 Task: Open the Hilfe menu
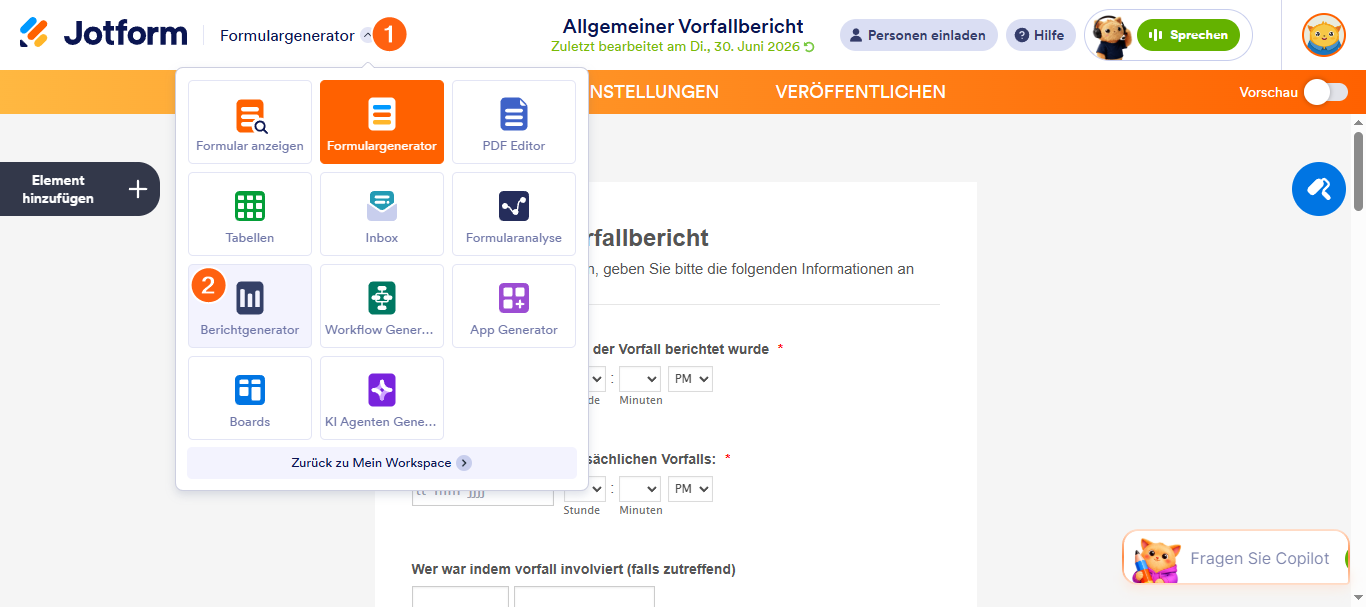coord(1040,35)
